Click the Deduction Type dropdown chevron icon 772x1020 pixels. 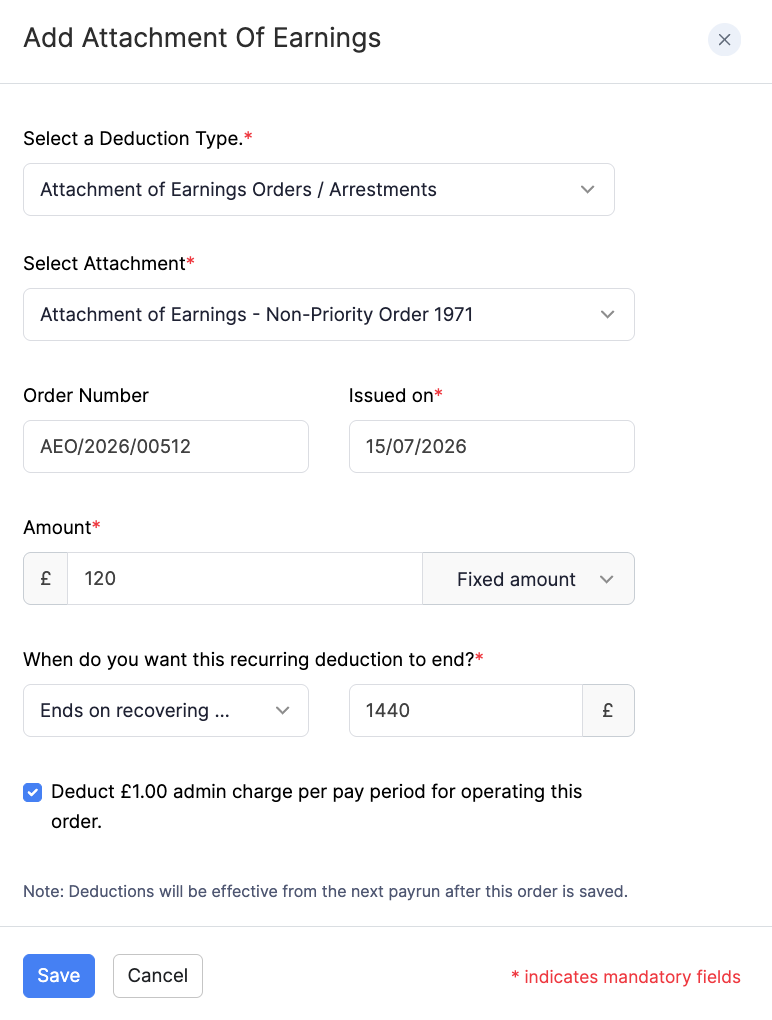coord(587,189)
